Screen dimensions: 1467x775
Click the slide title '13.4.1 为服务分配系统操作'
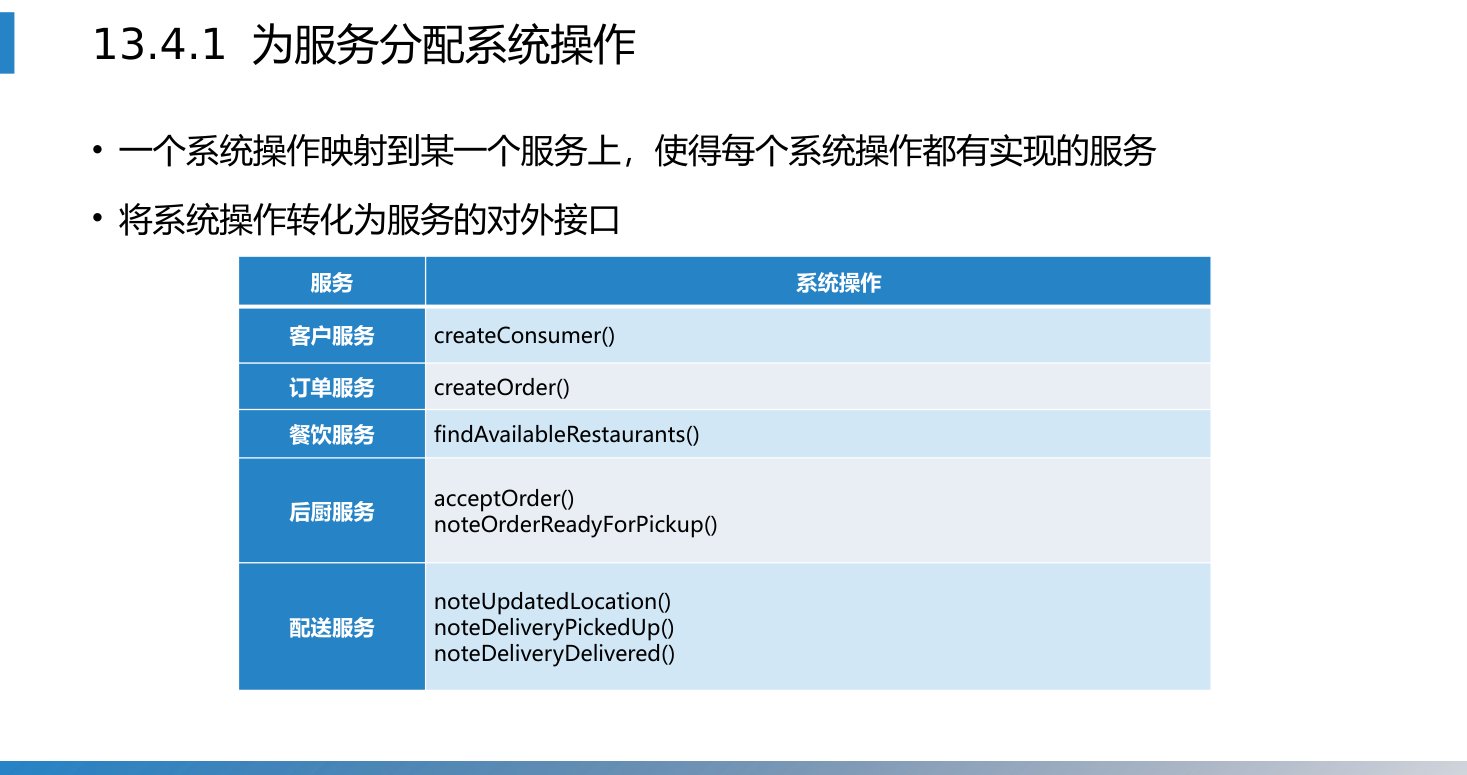(x=363, y=47)
